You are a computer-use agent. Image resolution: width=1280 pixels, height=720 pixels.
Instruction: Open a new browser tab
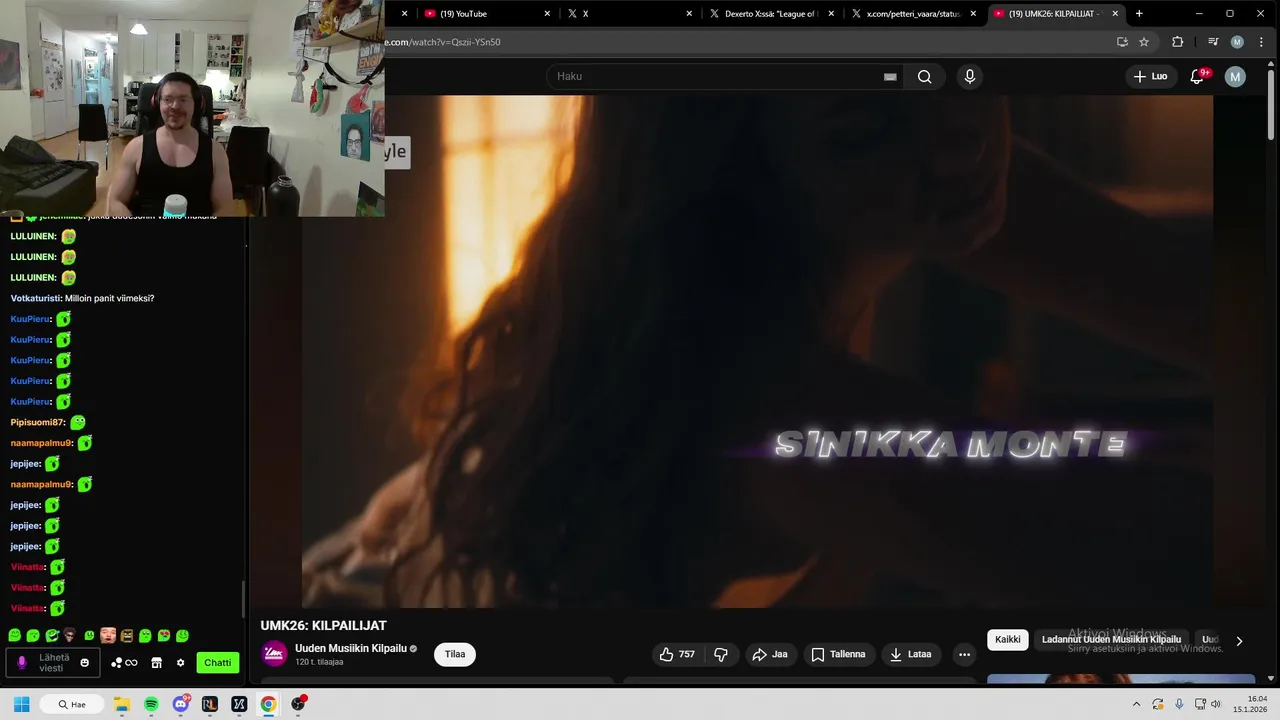click(1139, 14)
